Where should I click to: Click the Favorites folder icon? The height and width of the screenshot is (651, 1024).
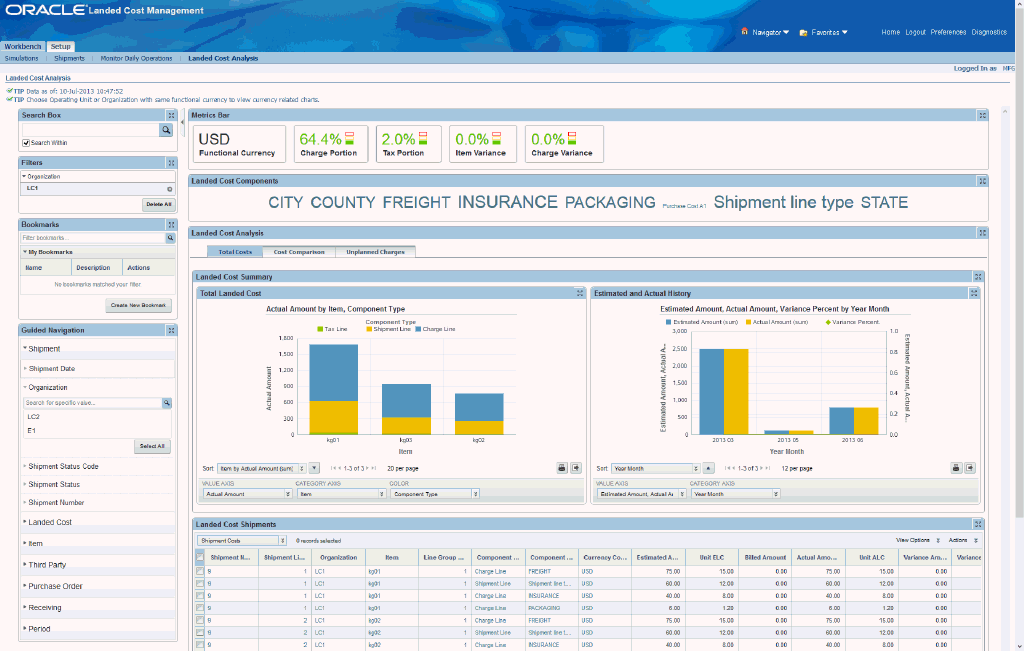[x=803, y=32]
